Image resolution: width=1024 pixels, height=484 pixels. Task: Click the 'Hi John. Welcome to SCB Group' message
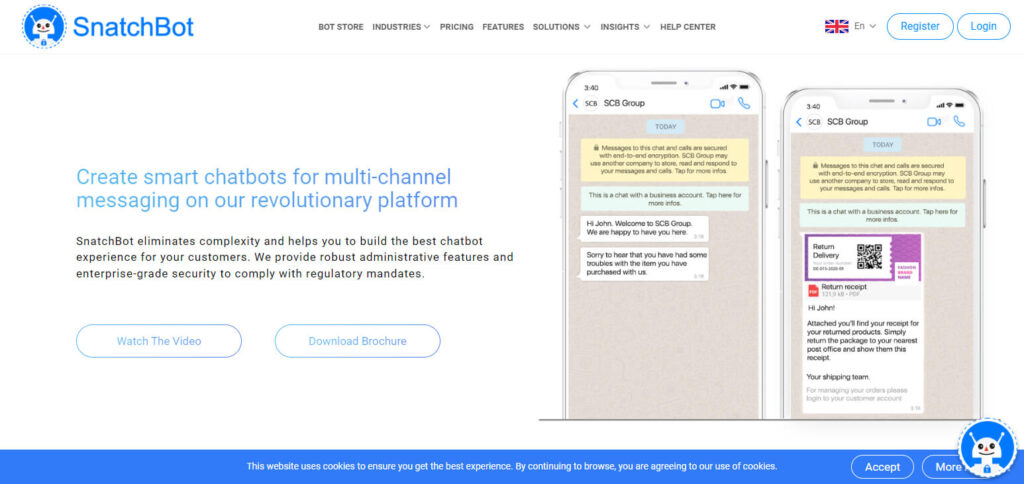643,228
